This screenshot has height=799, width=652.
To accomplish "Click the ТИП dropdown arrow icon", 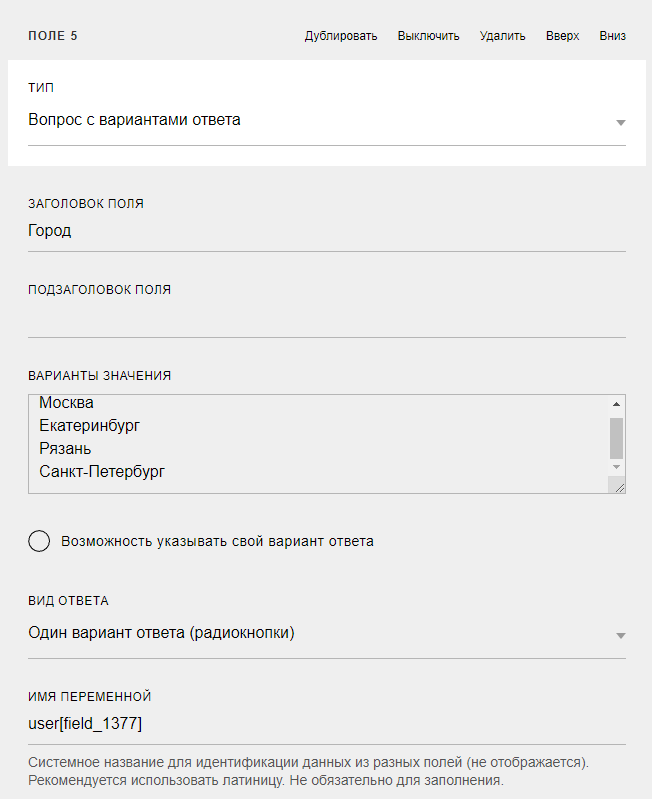I will (x=620, y=123).
